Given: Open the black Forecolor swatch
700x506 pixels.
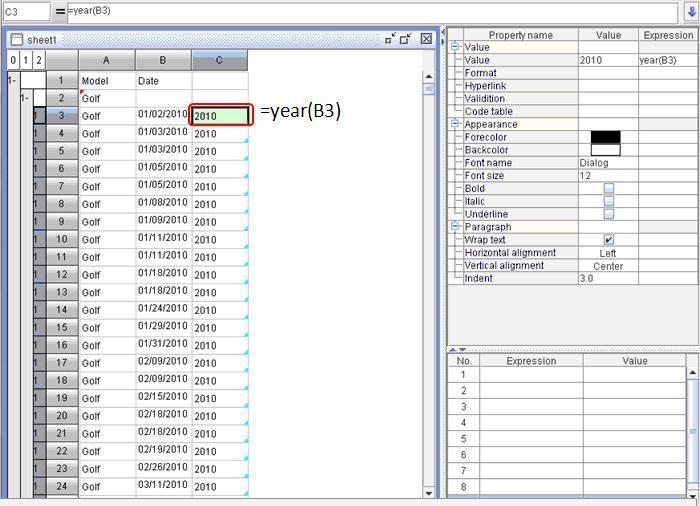Looking at the screenshot, I should [605, 137].
